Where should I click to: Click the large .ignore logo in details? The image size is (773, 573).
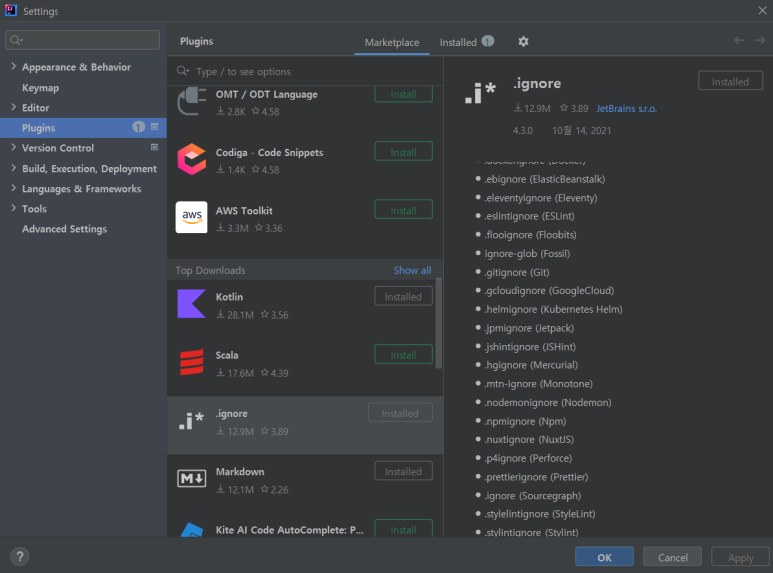[480, 93]
